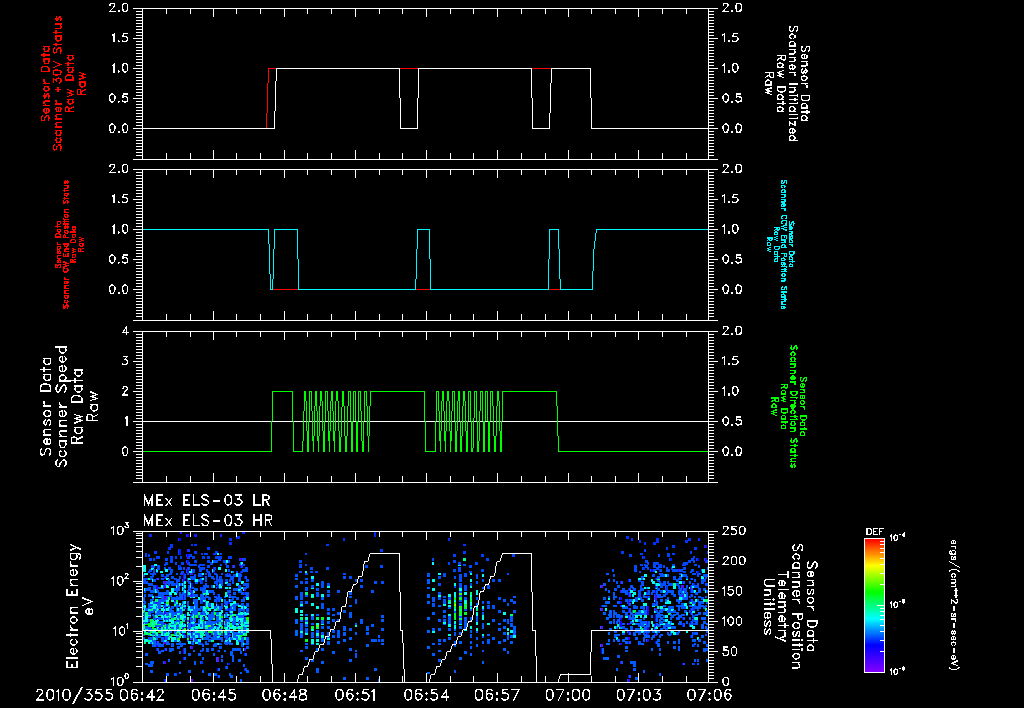Click the "250" tick on the Scanner Position axis
1024x708 pixels.
(x=733, y=531)
